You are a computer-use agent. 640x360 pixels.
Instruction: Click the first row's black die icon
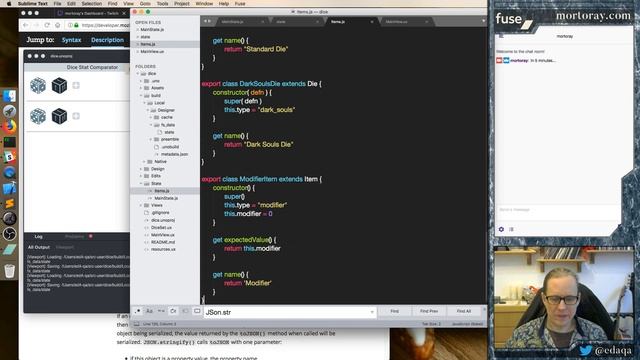tap(59, 85)
